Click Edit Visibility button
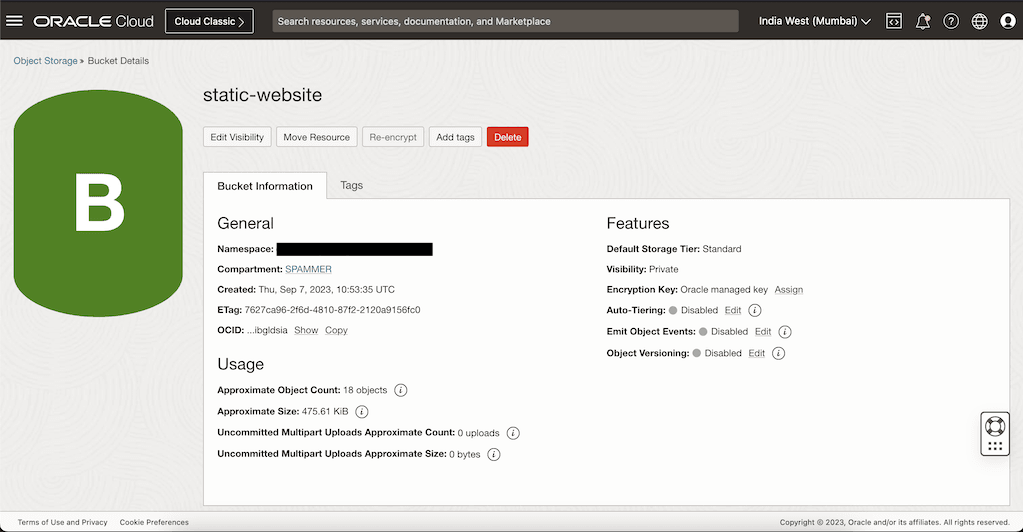Viewport: 1023px width, 532px height. (237, 137)
